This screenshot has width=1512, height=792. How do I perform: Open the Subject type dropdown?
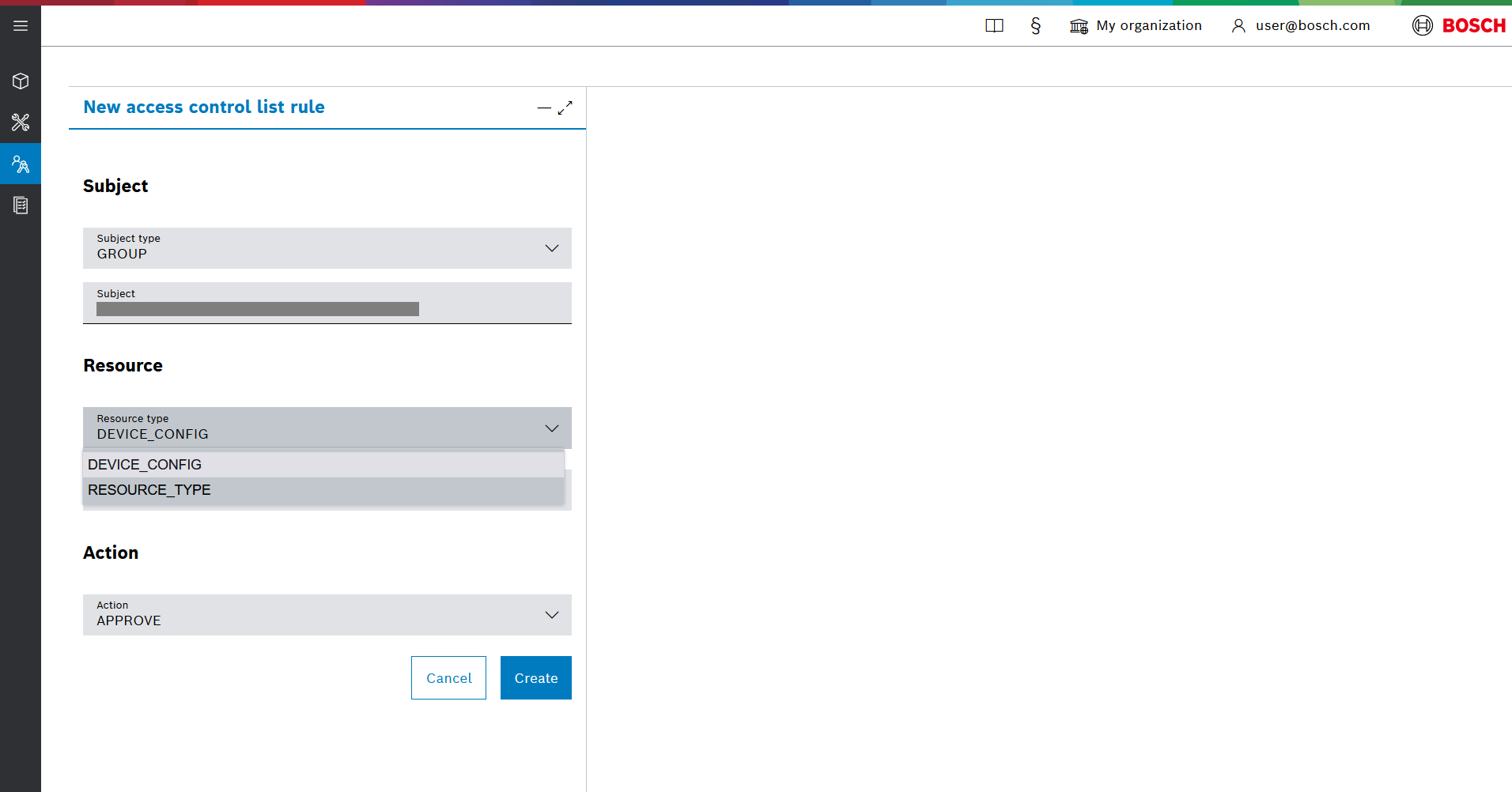(x=327, y=248)
